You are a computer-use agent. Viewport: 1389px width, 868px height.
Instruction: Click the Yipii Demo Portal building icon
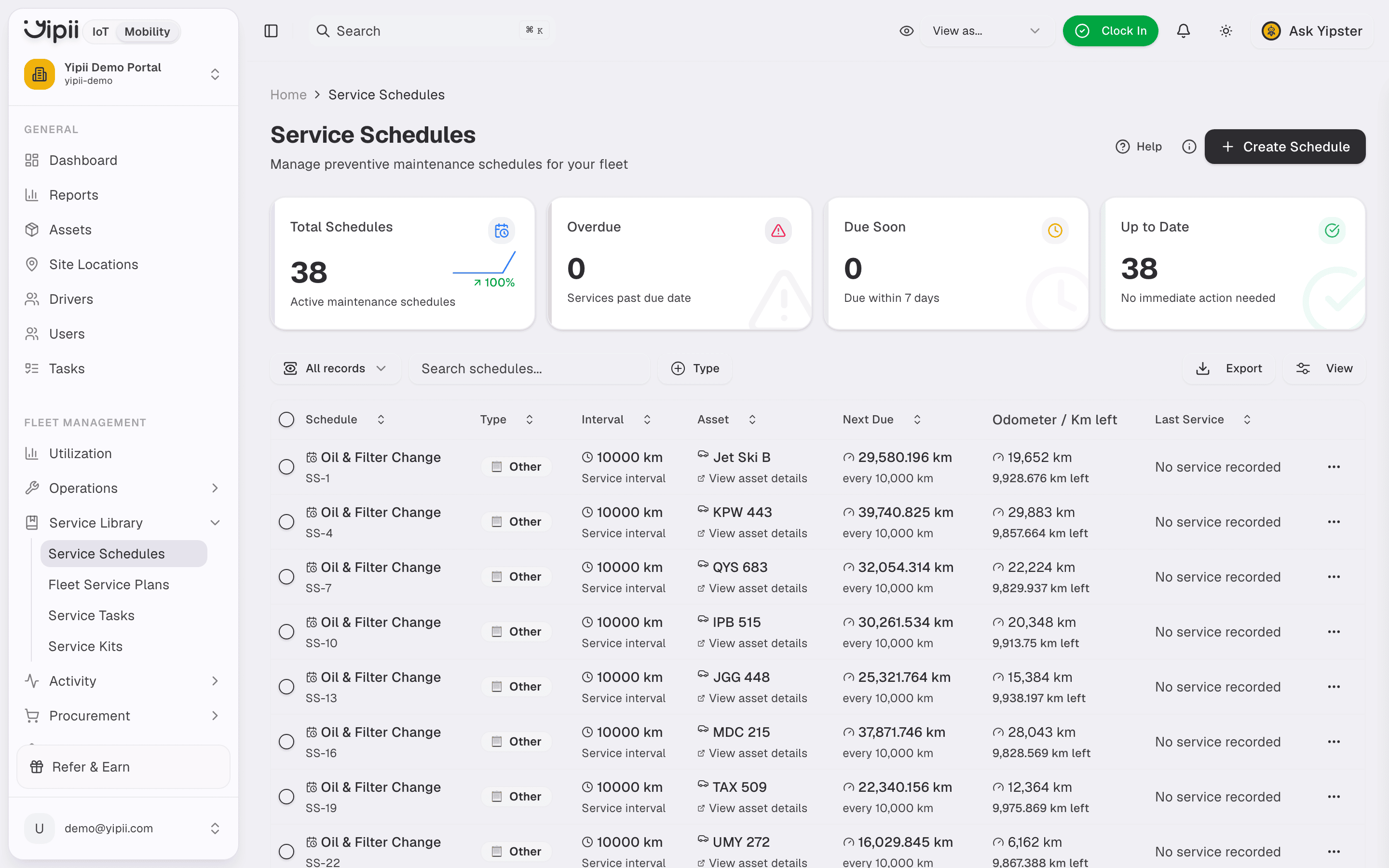tap(40, 74)
